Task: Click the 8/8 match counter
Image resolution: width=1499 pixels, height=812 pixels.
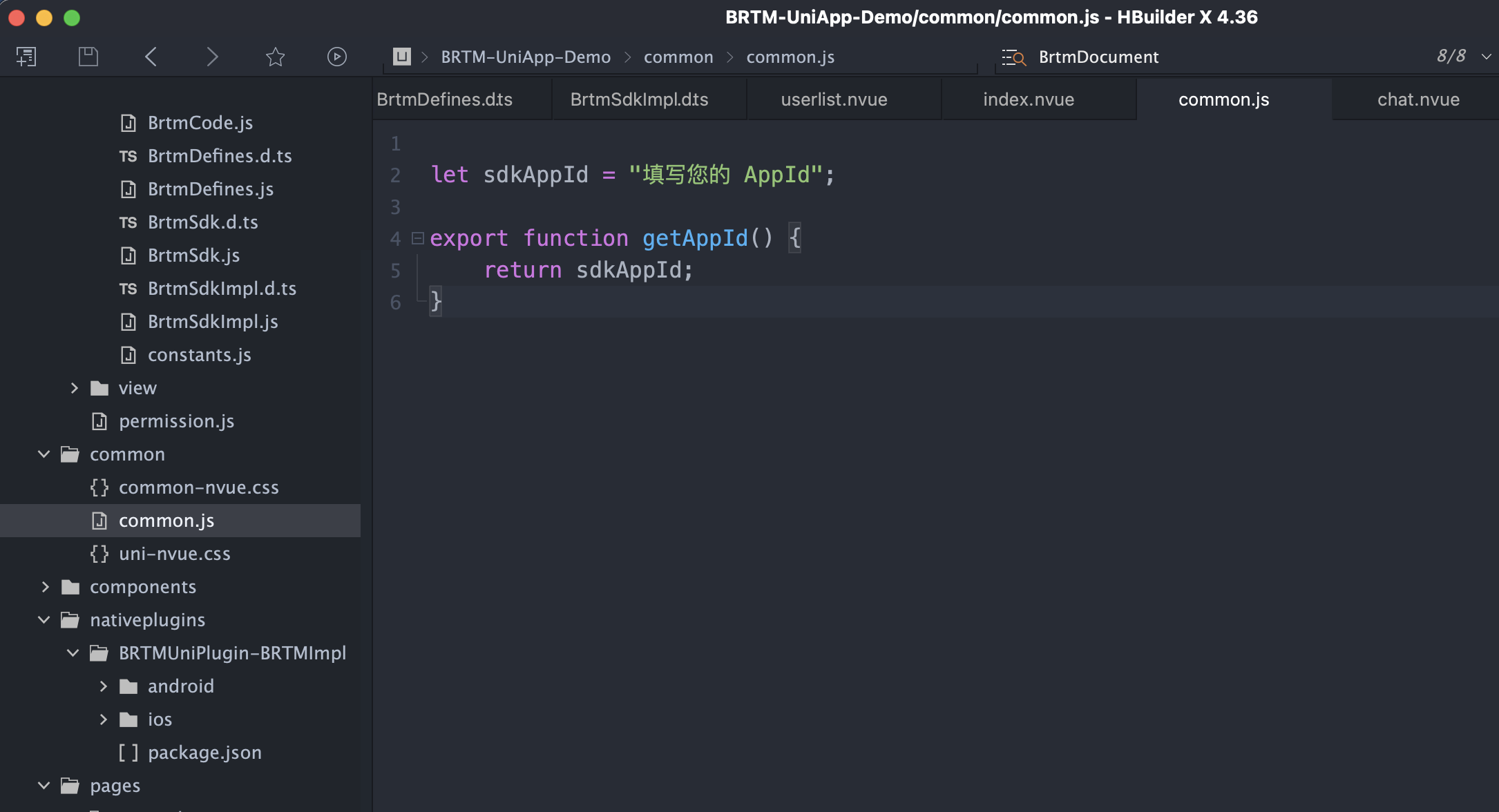Action: tap(1451, 56)
